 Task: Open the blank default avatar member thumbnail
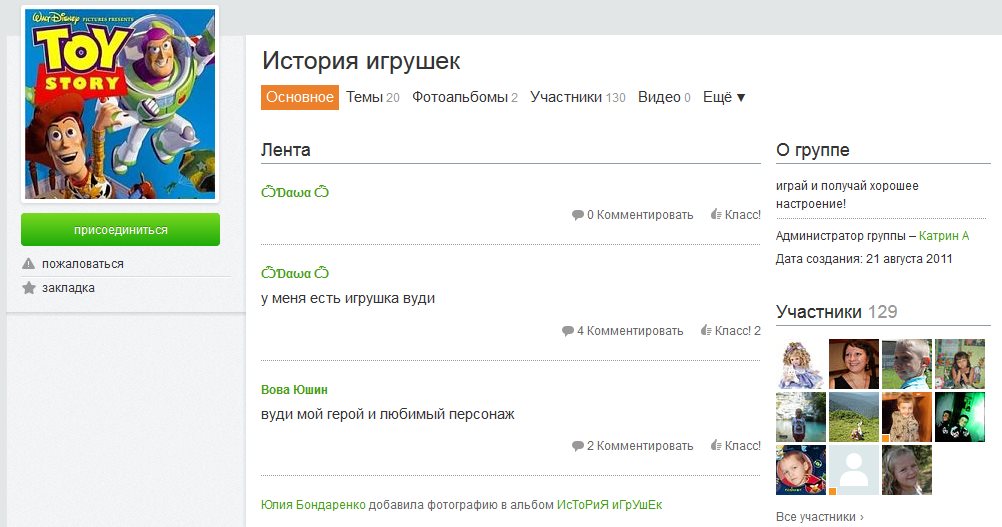[854, 470]
